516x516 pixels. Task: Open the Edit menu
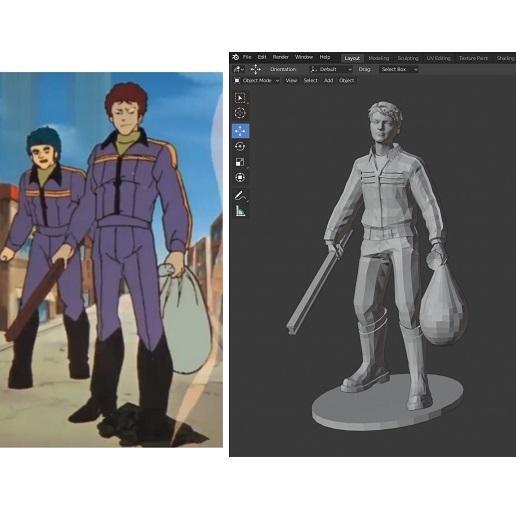coord(262,57)
